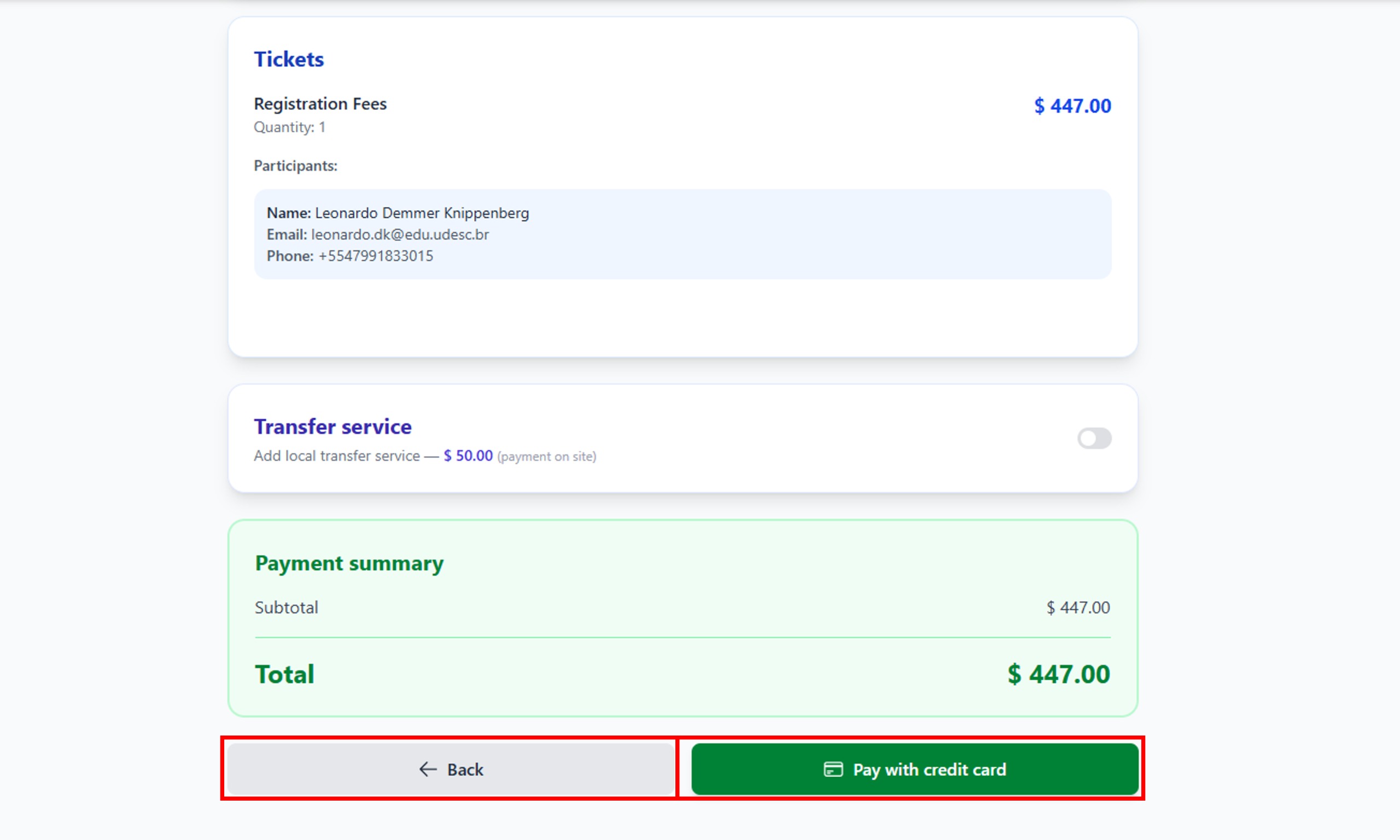Click the Payment summary heading
The width and height of the screenshot is (1400, 840).
tap(349, 563)
